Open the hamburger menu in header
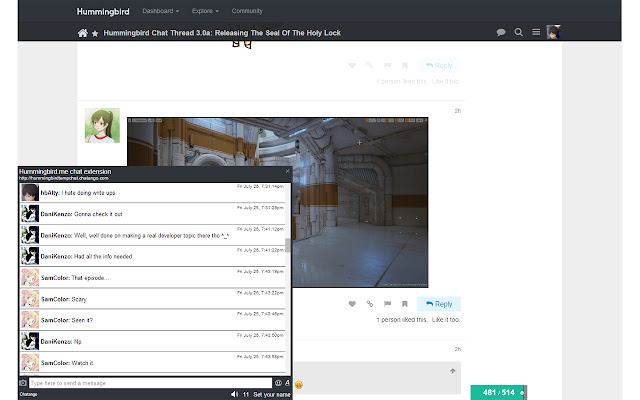The height and width of the screenshot is (400, 640). [x=536, y=32]
